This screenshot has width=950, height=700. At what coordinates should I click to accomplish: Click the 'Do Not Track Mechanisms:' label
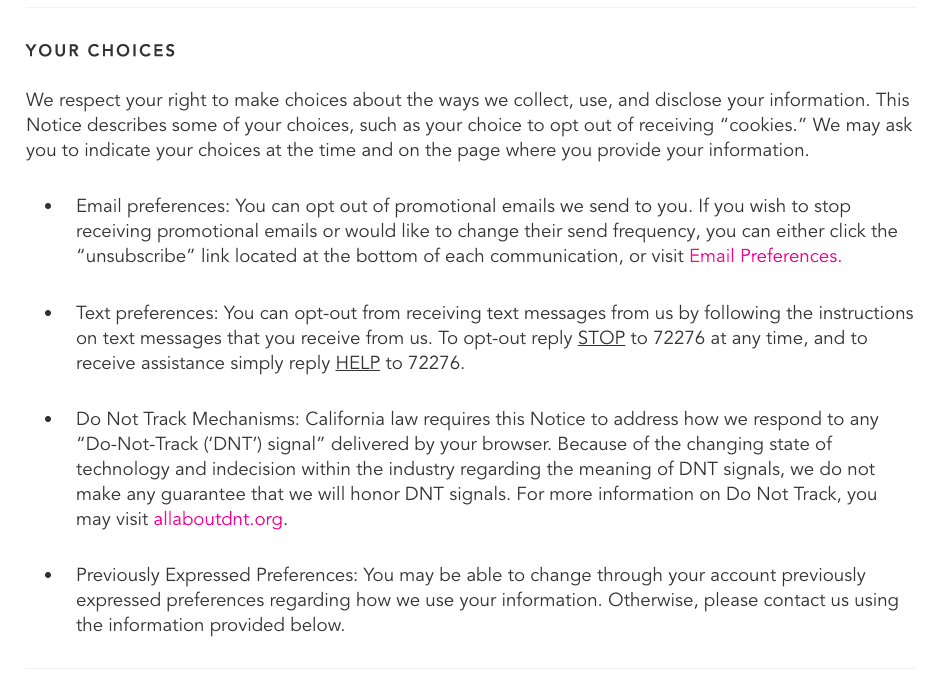coord(188,419)
